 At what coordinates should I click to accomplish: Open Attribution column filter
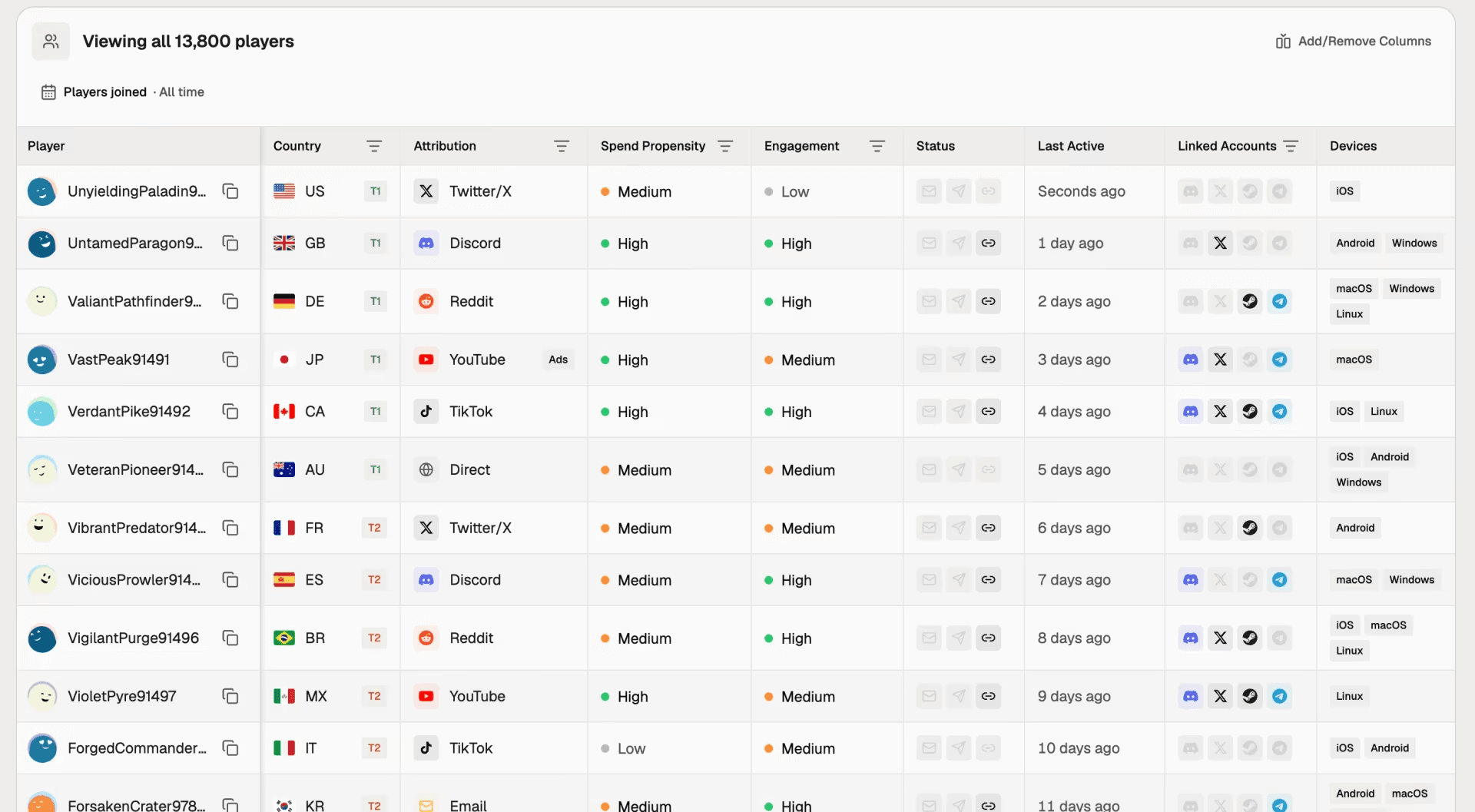562,146
